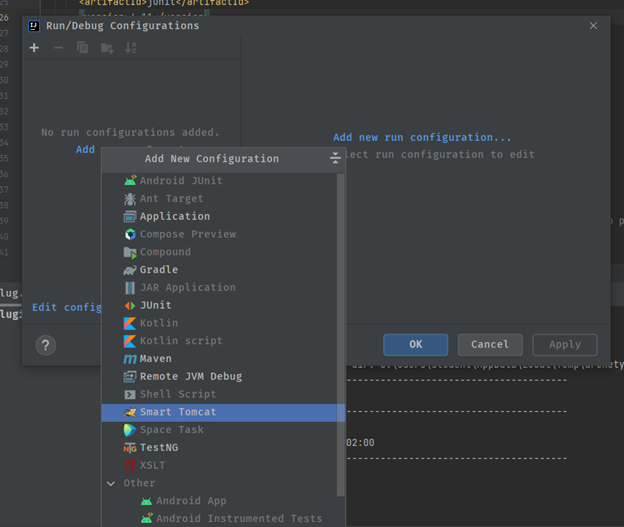Click the XSLT icon
This screenshot has width=624, height=527.
click(130, 466)
